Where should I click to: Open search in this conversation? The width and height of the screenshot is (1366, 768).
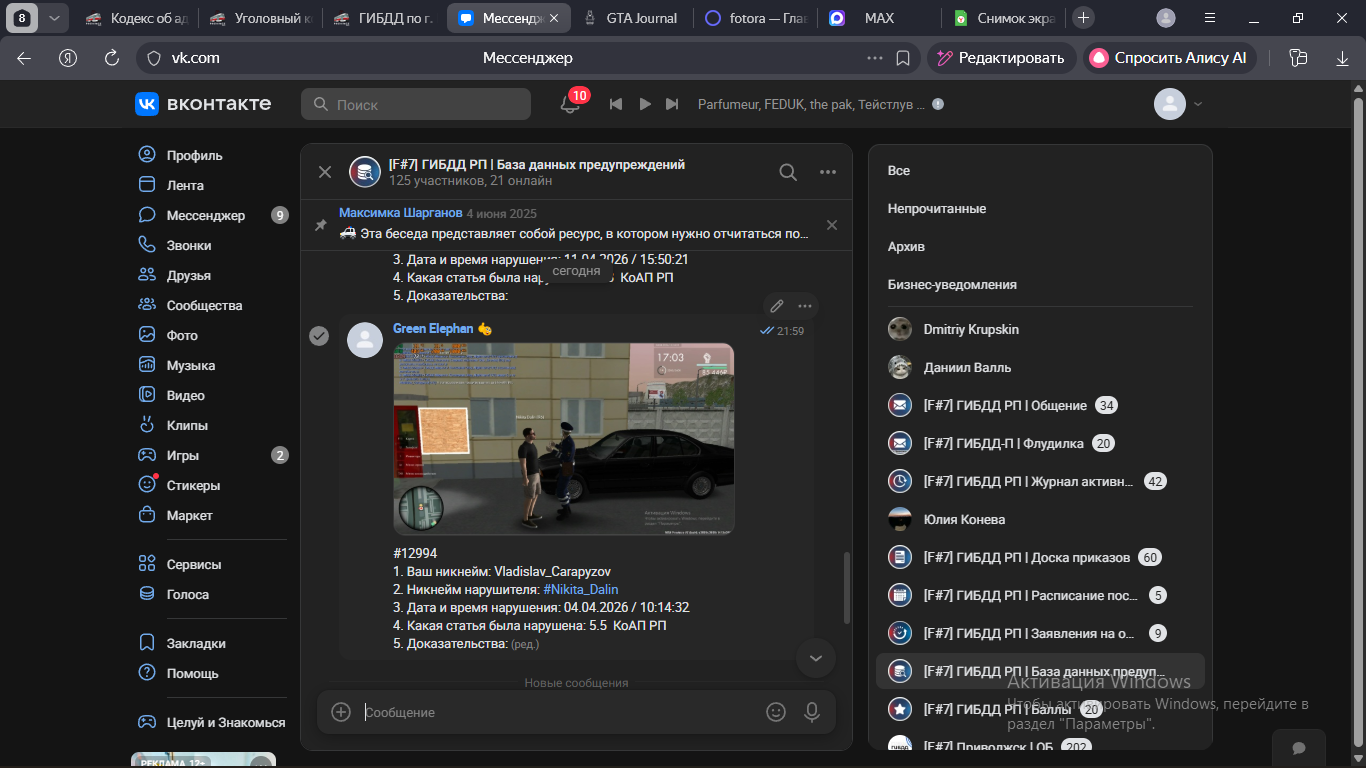788,172
